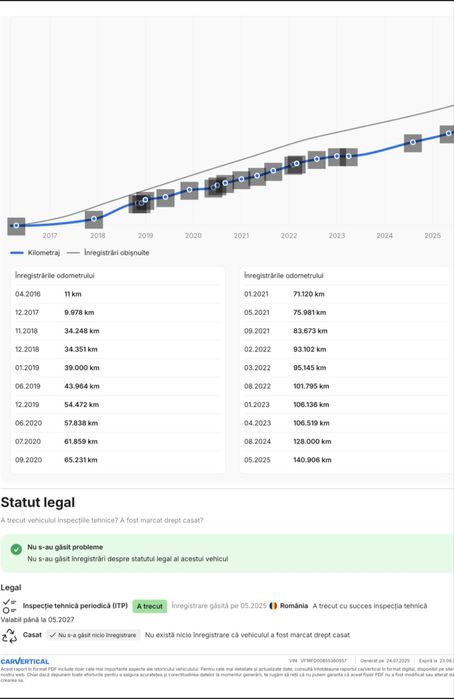Click the 'A trecut' status badge
The height and width of the screenshot is (699, 454).
(x=149, y=606)
